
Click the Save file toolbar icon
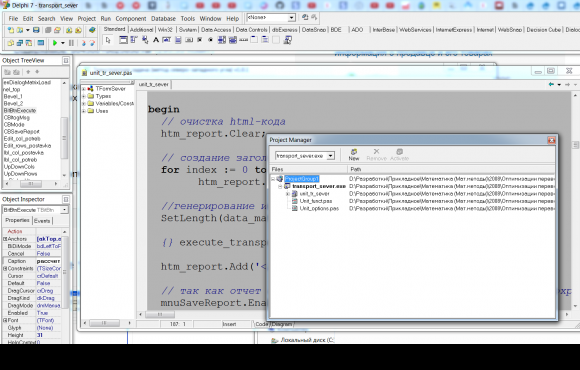(36, 30)
